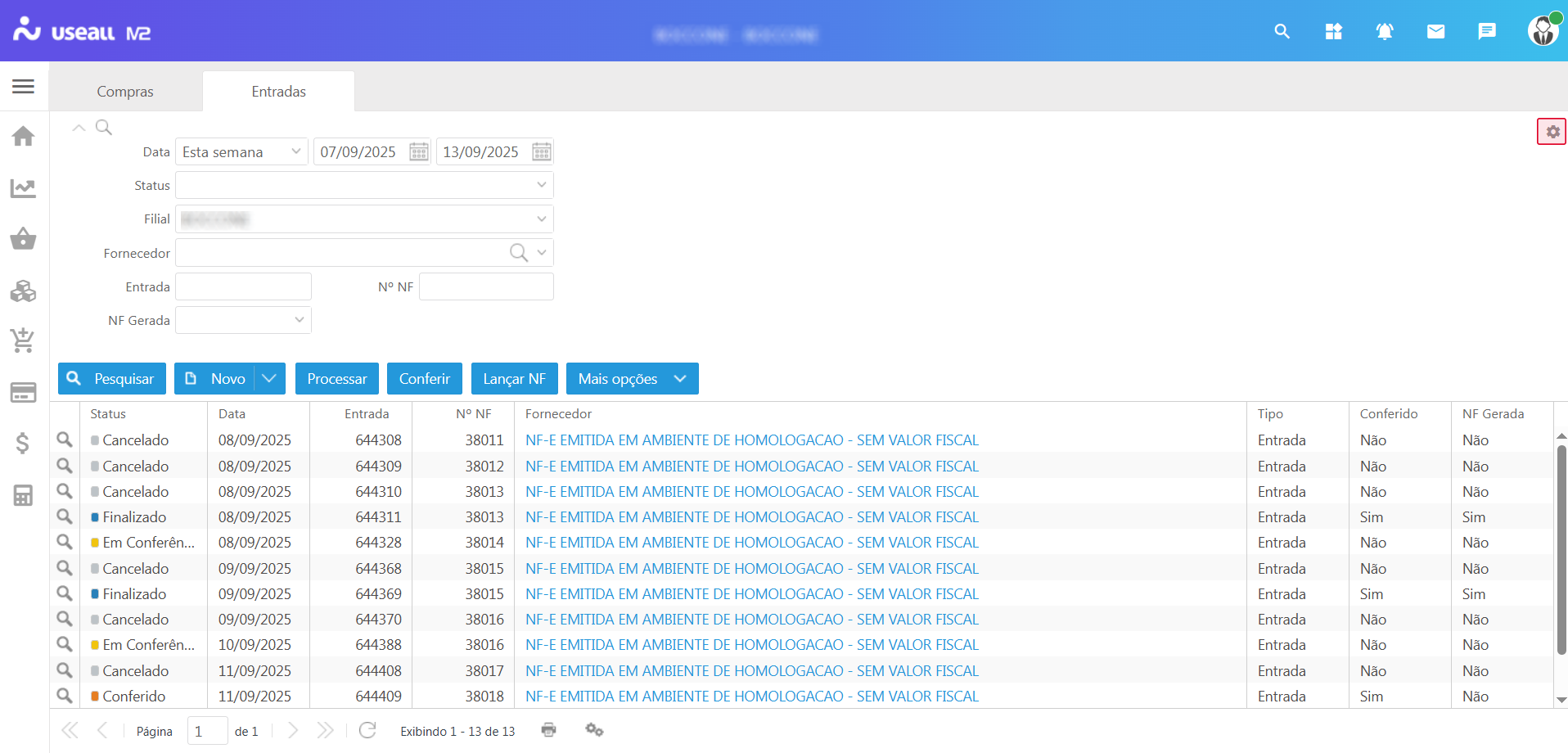
Task: Expand the NF Gerada dropdown
Action: (299, 320)
